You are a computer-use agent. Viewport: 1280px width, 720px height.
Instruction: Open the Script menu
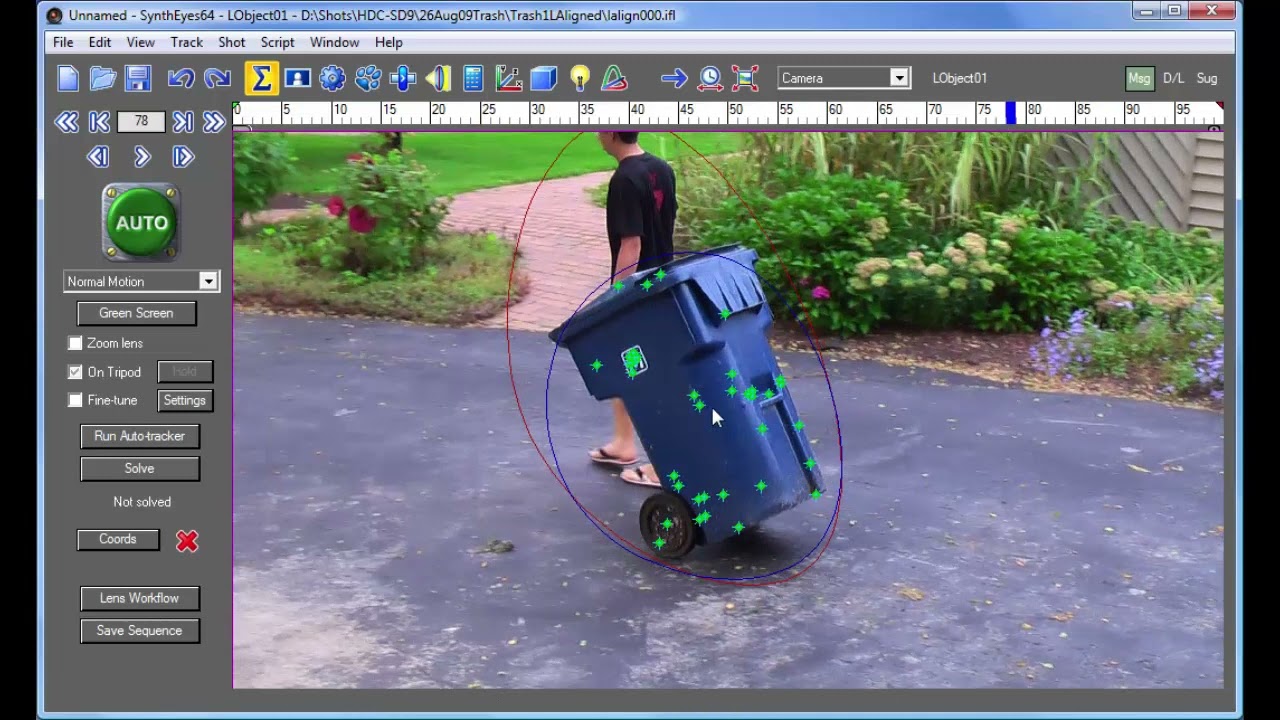tap(278, 42)
